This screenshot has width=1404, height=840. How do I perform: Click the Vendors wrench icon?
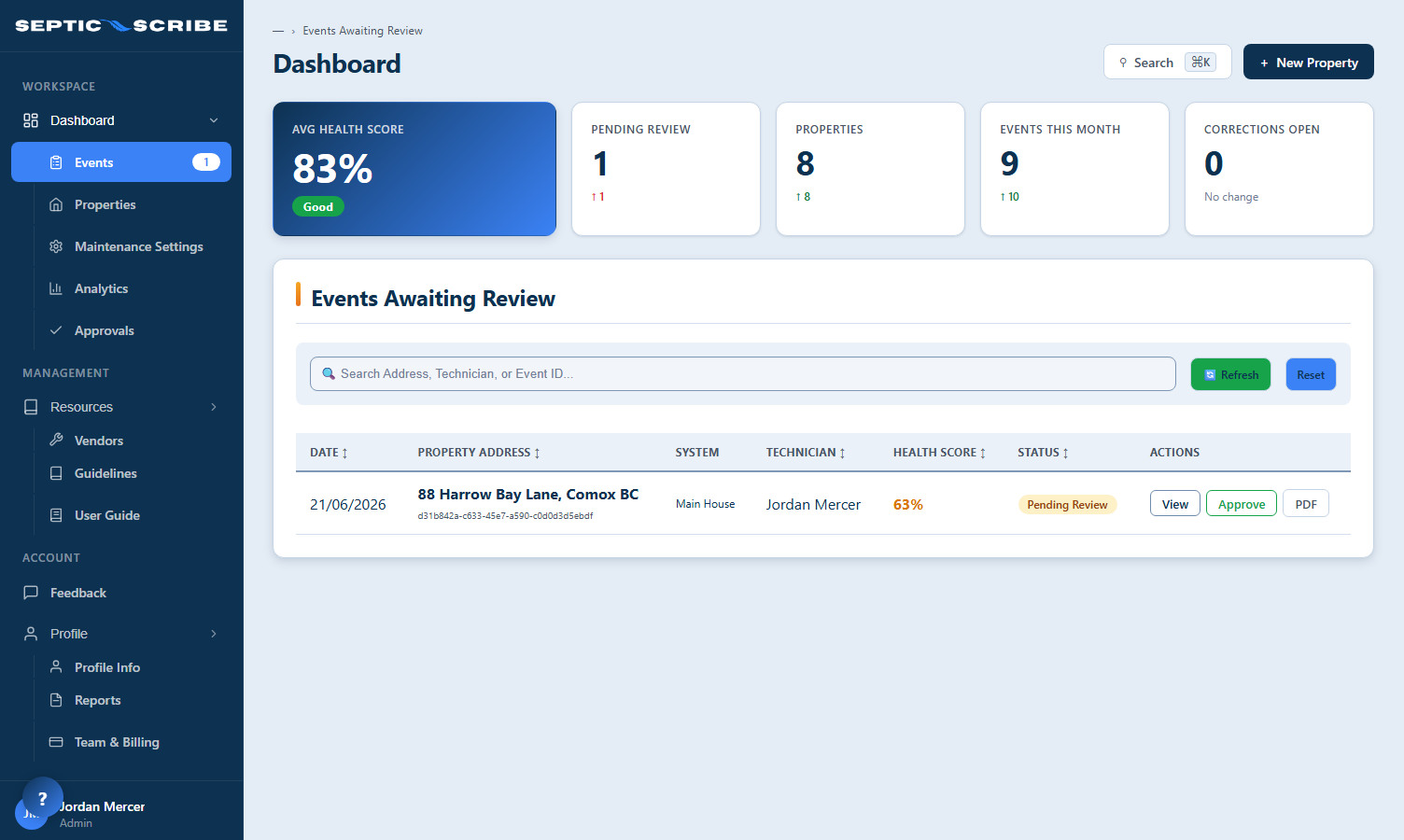56,440
